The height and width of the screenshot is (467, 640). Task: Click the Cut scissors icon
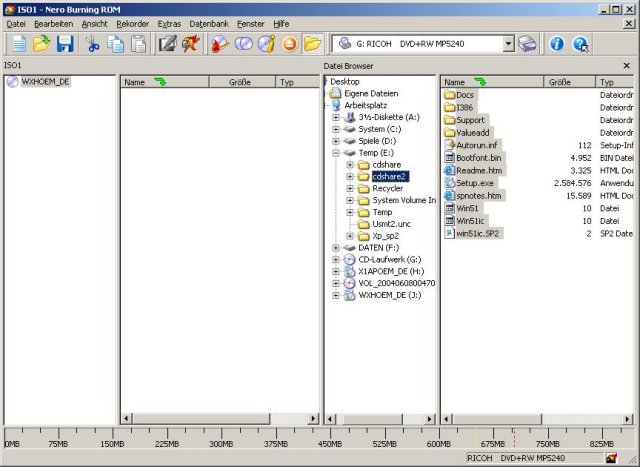click(93, 44)
